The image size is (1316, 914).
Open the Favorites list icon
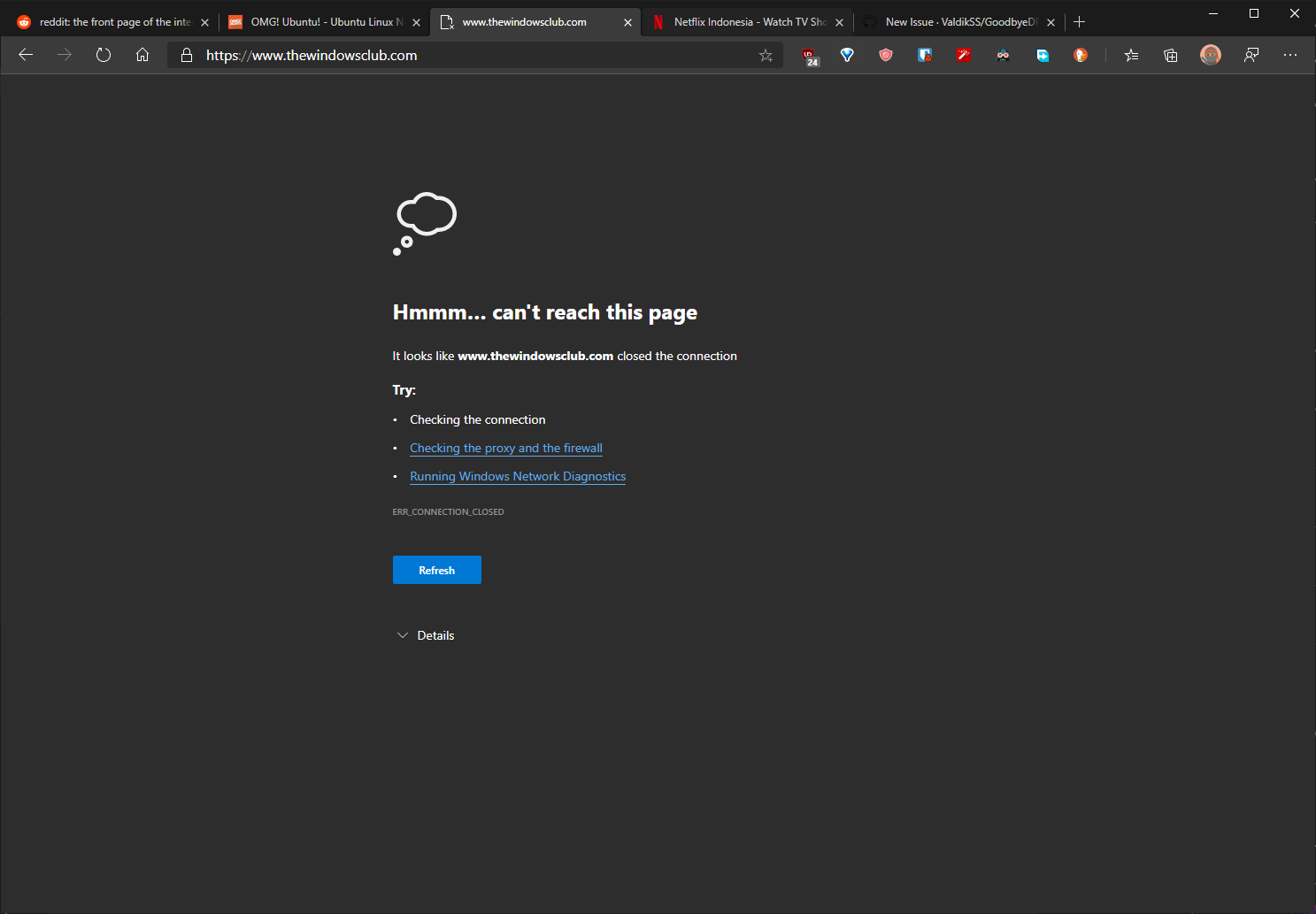[1131, 55]
